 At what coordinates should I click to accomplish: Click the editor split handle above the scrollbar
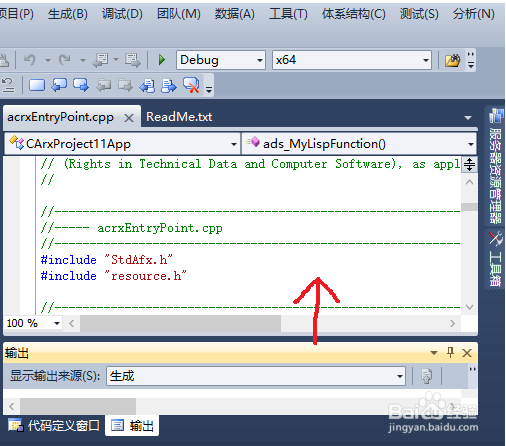469,164
